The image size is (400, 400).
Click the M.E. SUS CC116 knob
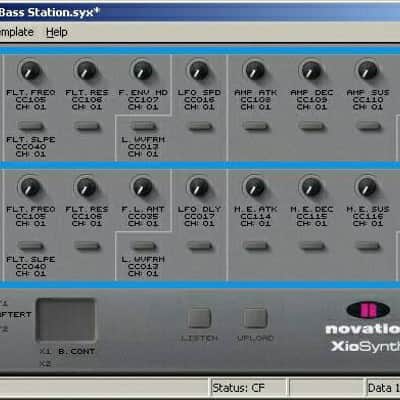[368, 187]
